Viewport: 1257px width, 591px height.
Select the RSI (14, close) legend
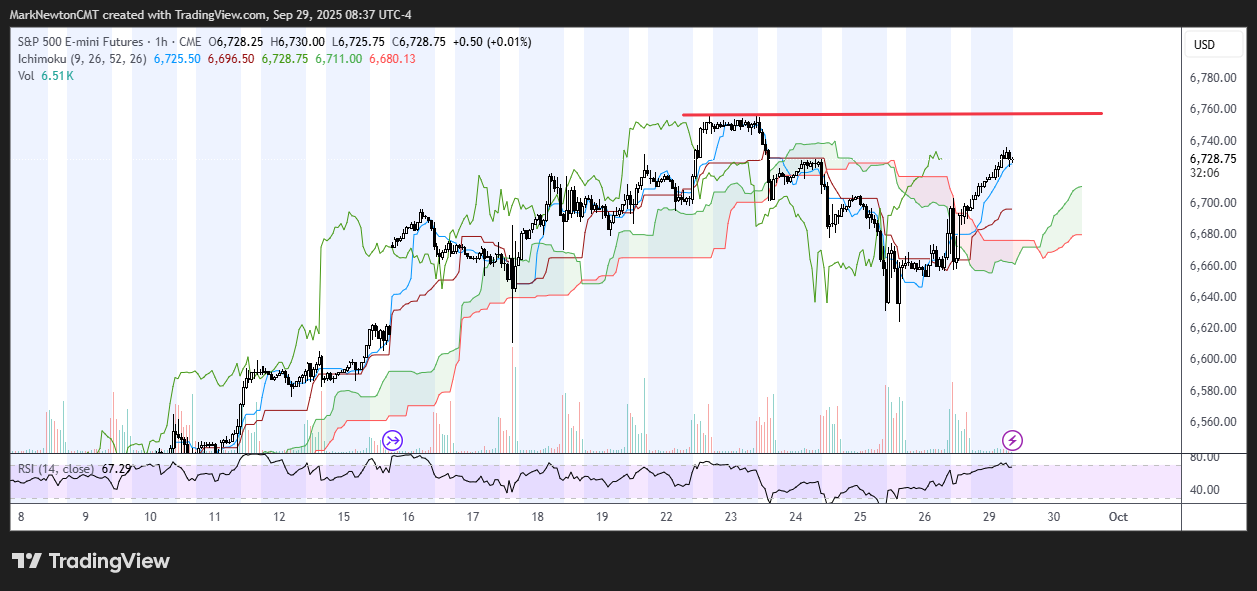coord(56,468)
